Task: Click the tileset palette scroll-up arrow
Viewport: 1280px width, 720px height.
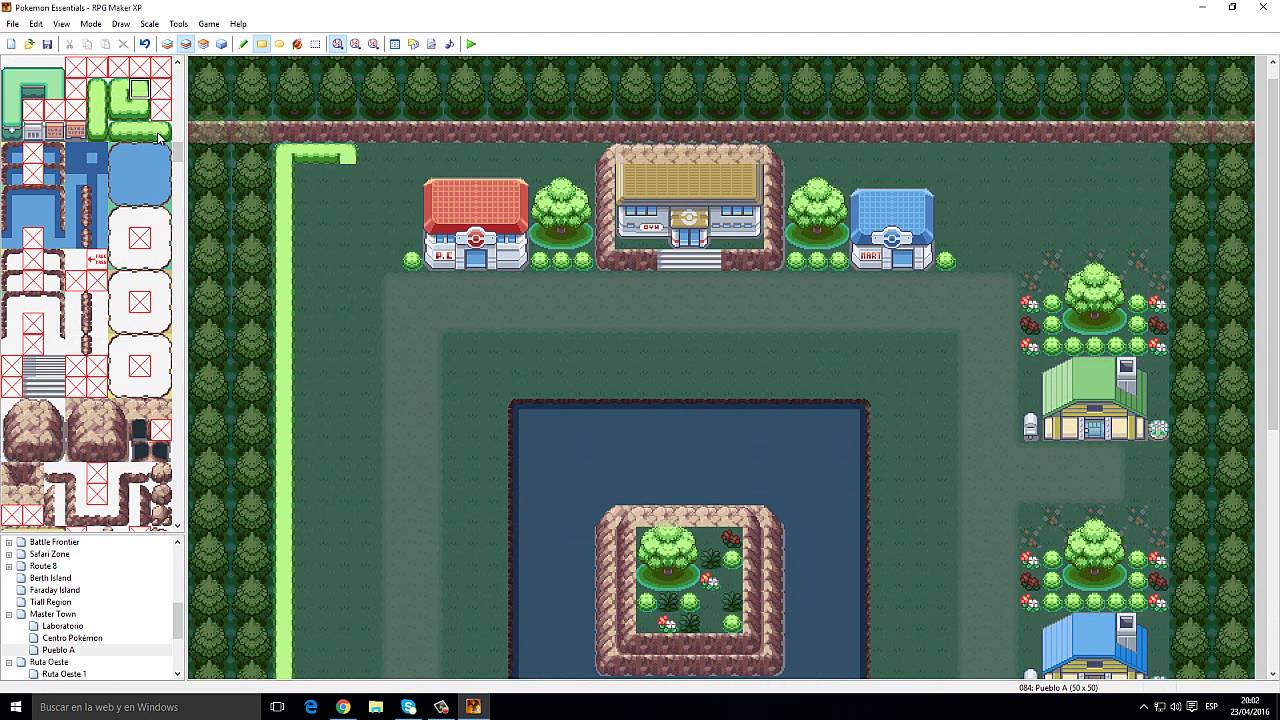Action: [x=178, y=62]
